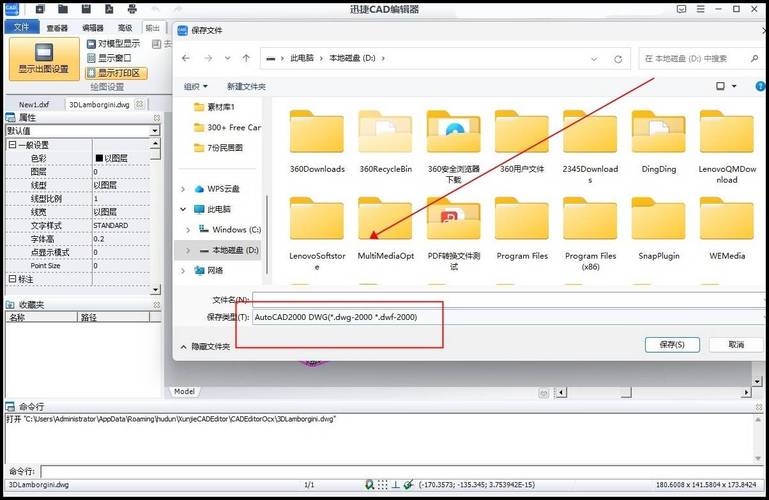Viewport: 769px width, 500px height.
Task: Click the 字体高 0.2 value
Action: pyautogui.click(x=120, y=239)
